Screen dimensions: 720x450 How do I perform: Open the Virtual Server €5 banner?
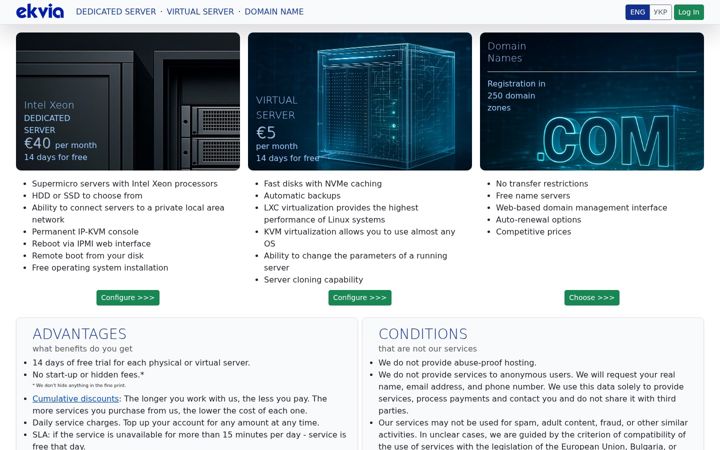[360, 101]
